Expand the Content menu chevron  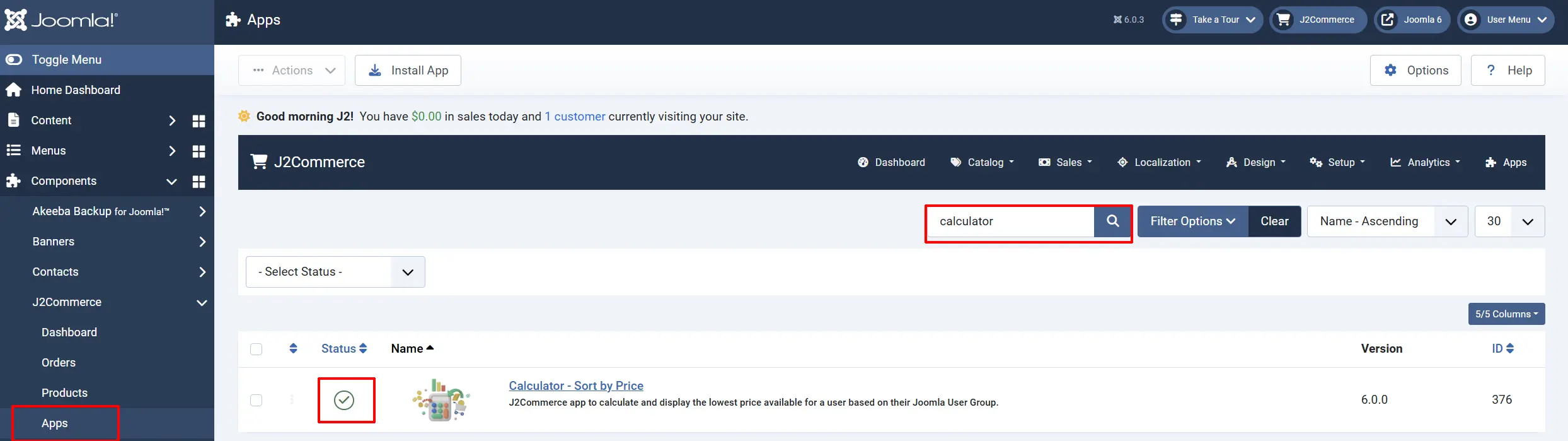pos(172,121)
